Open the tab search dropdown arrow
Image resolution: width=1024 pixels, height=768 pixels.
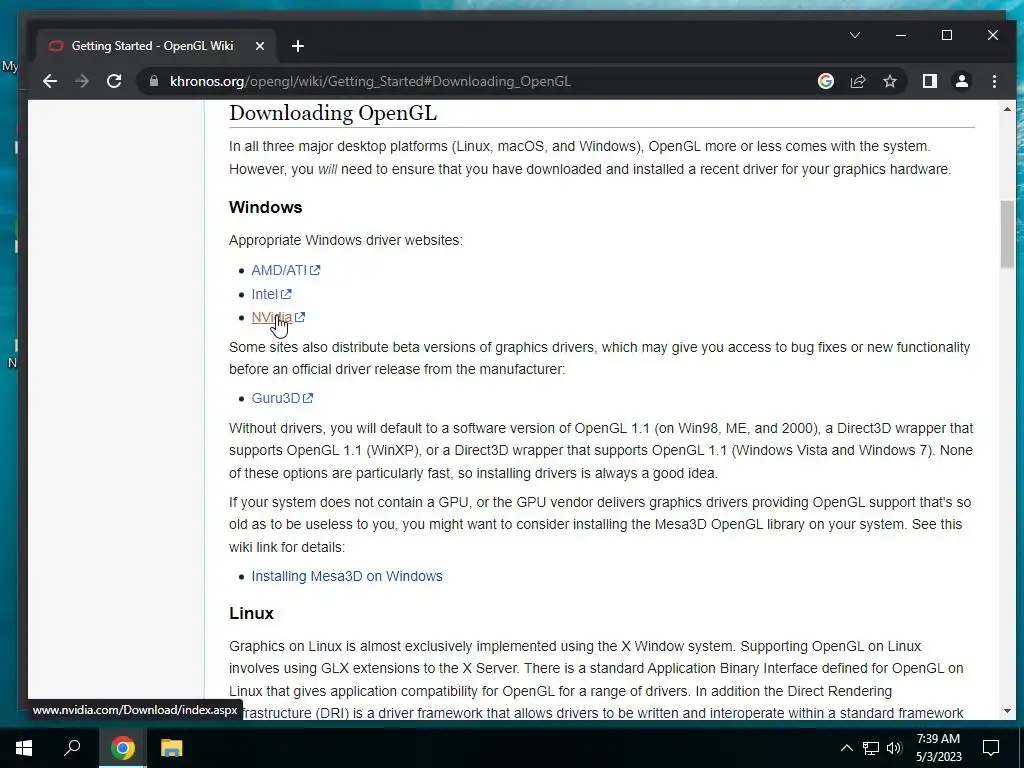(854, 35)
